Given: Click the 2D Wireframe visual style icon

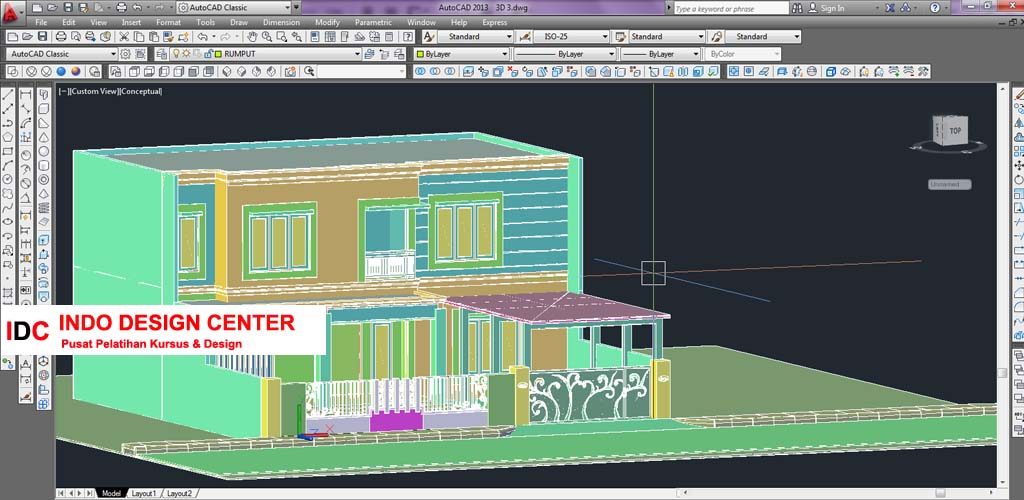Looking at the screenshot, I should 14,72.
